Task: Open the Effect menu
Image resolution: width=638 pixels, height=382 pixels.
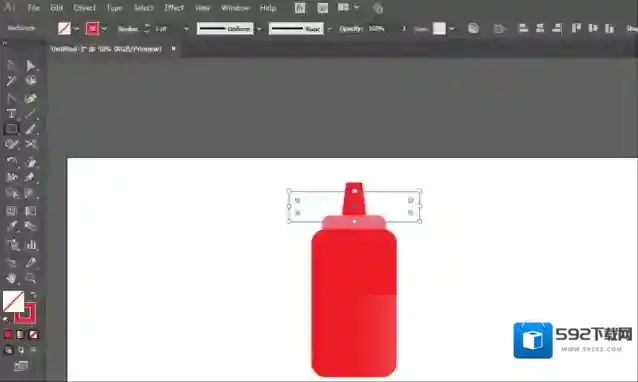Action: tap(174, 8)
